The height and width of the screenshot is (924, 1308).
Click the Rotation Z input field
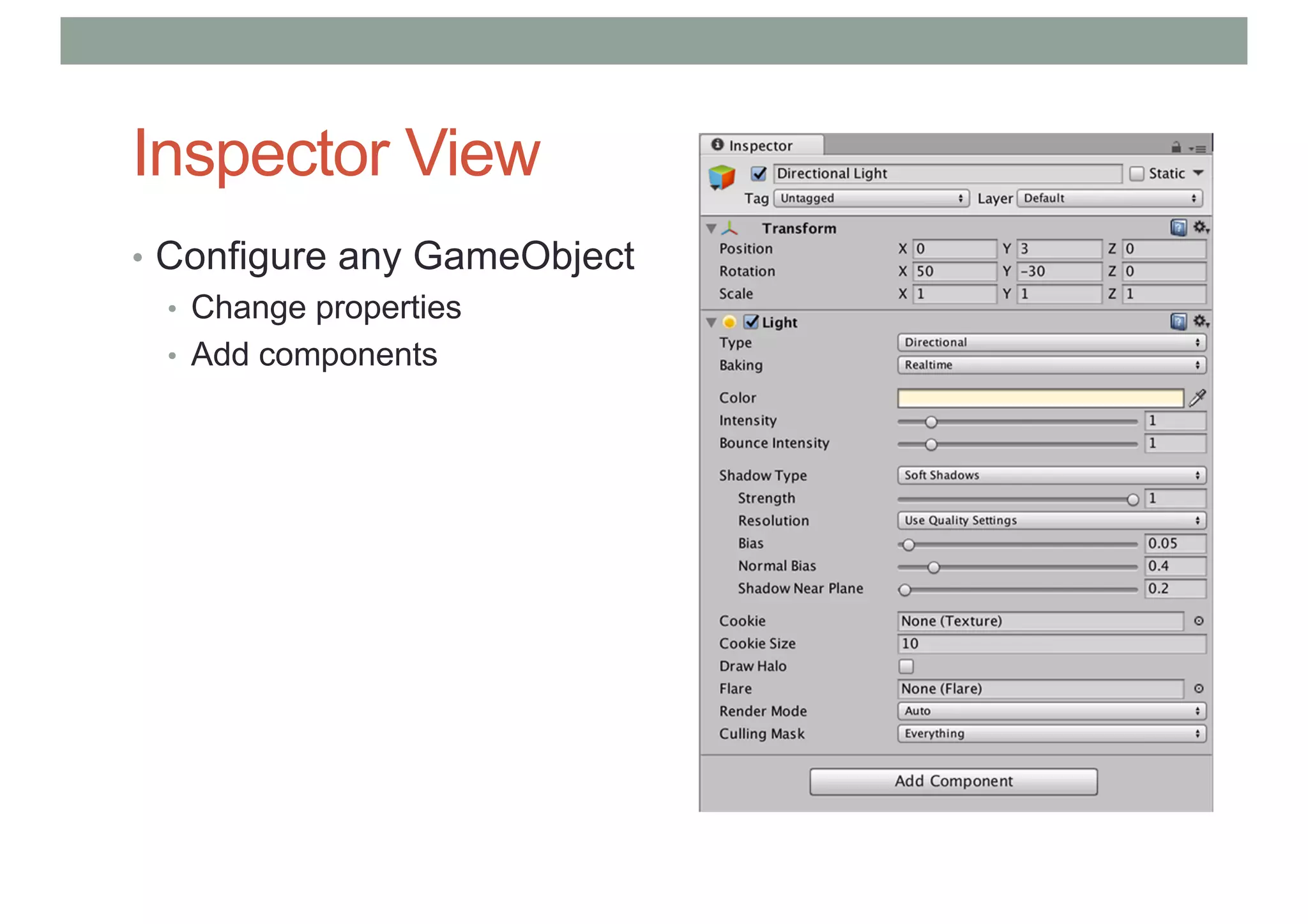tap(1164, 271)
